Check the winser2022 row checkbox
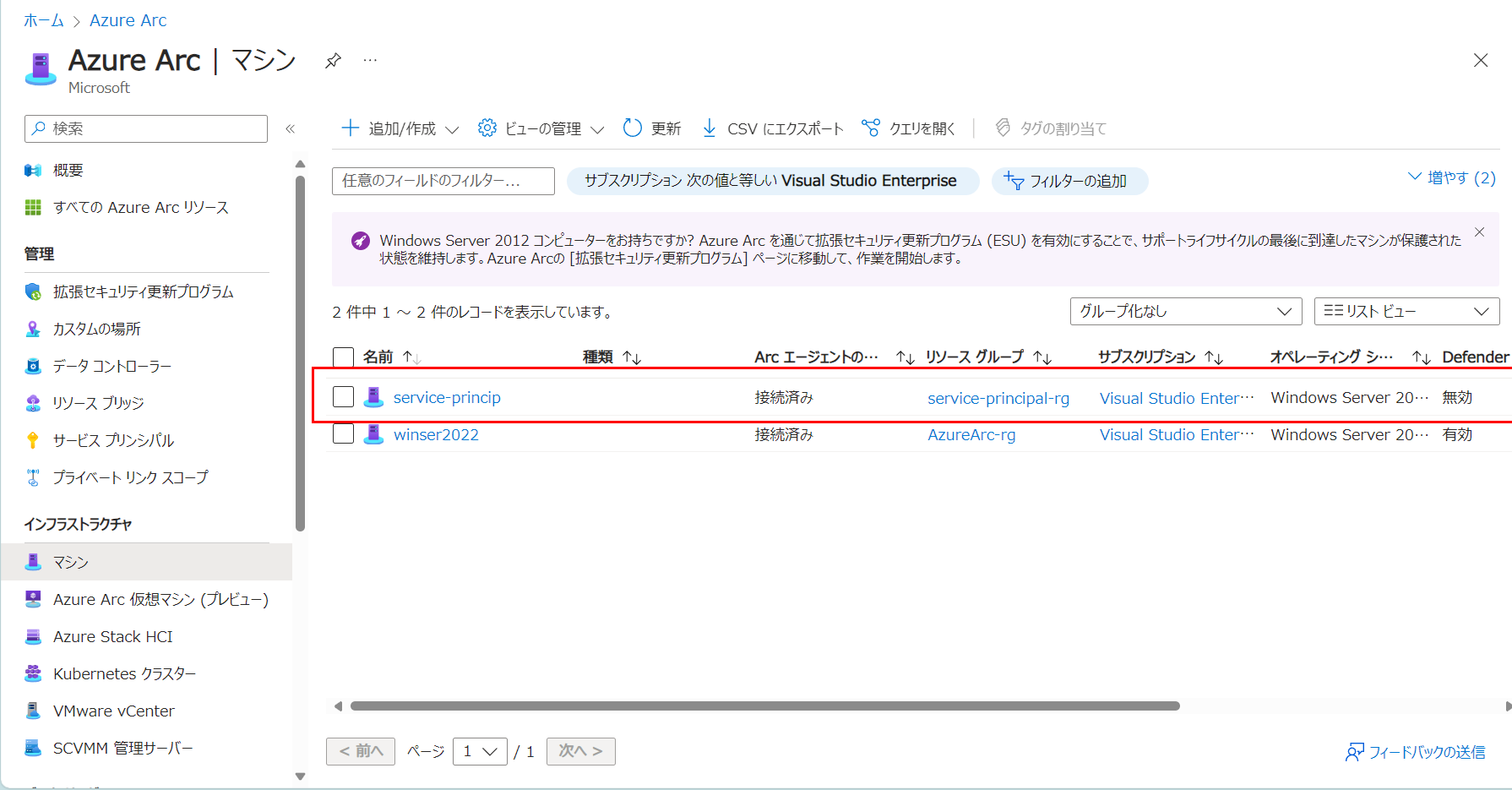This screenshot has width=1512, height=790. tap(343, 433)
